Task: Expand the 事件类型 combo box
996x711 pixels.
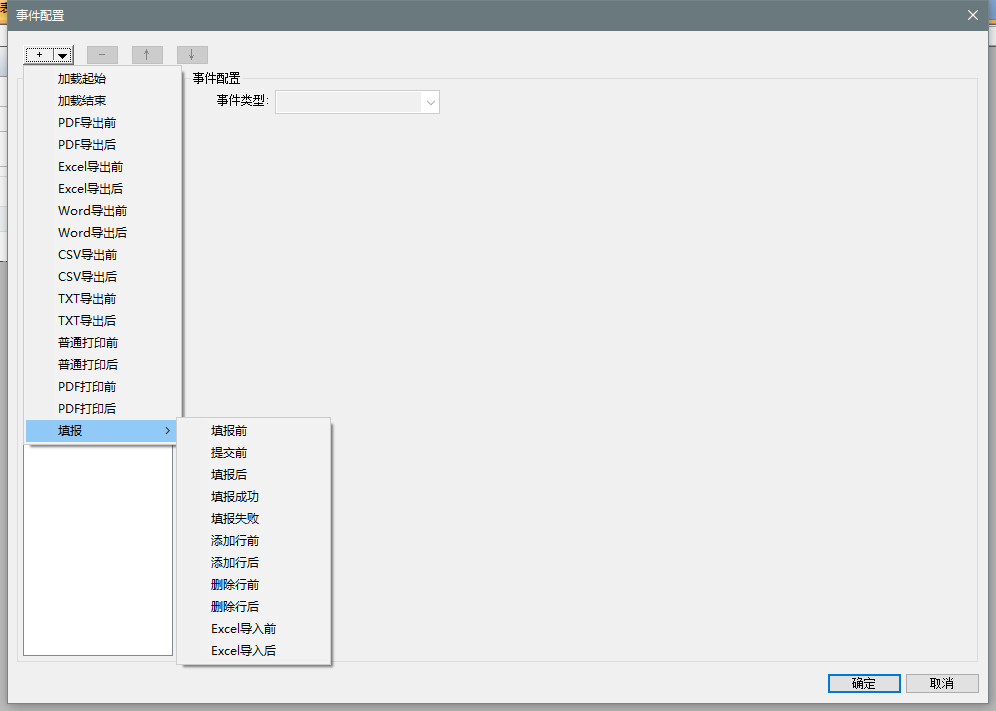Action: tap(430, 102)
